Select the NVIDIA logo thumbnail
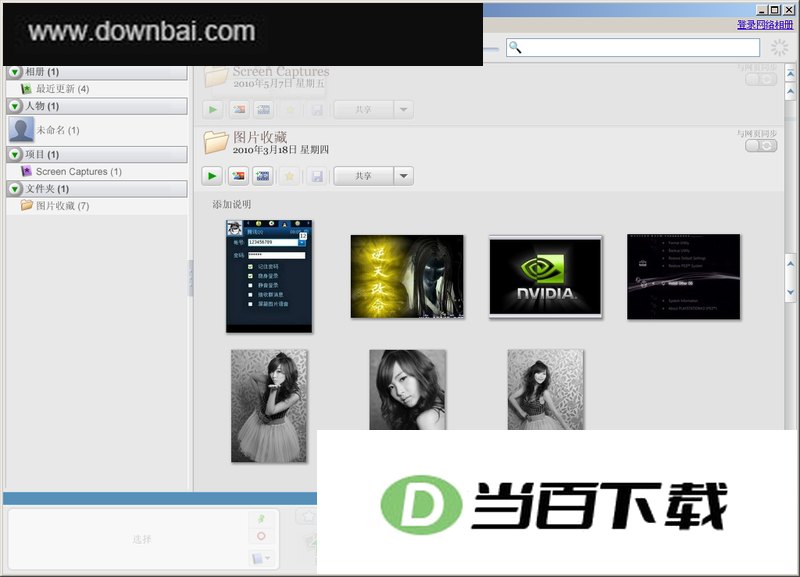 pyautogui.click(x=545, y=277)
